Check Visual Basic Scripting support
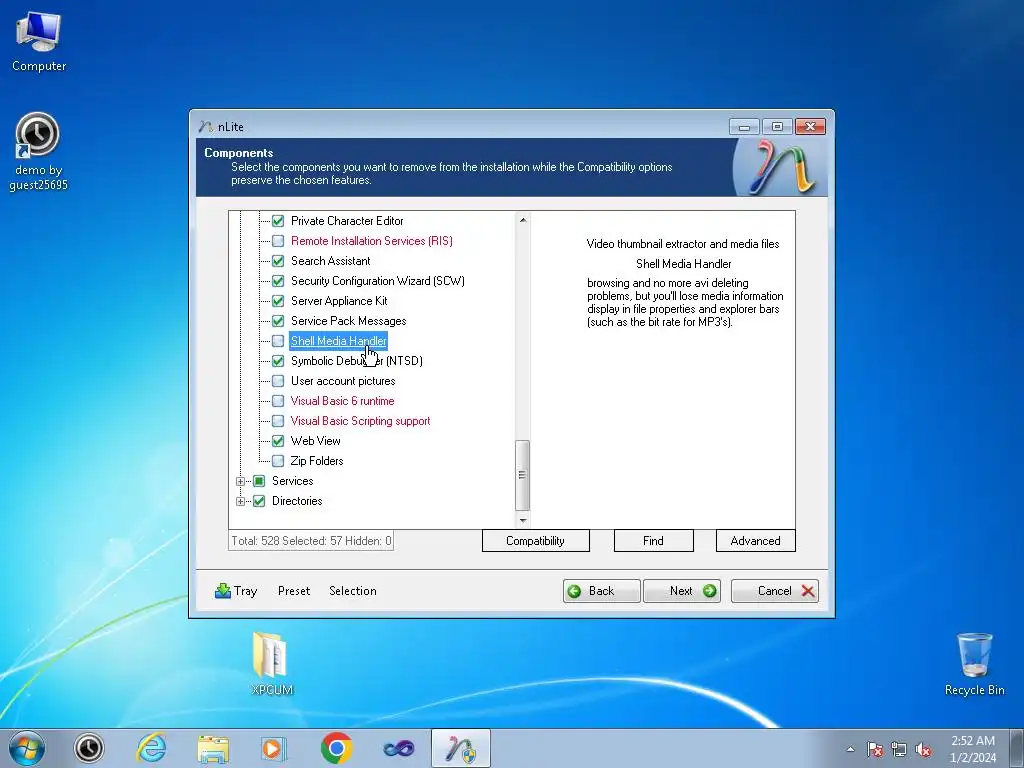 click(278, 421)
